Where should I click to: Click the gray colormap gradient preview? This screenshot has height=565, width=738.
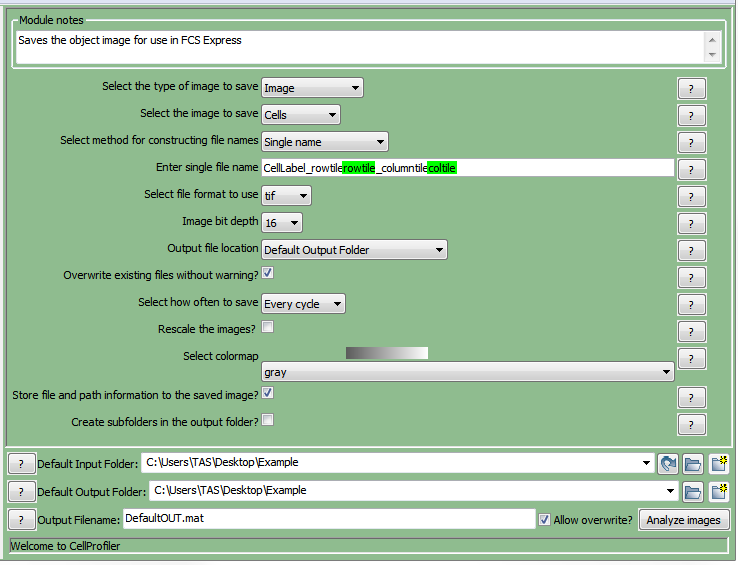tap(386, 353)
